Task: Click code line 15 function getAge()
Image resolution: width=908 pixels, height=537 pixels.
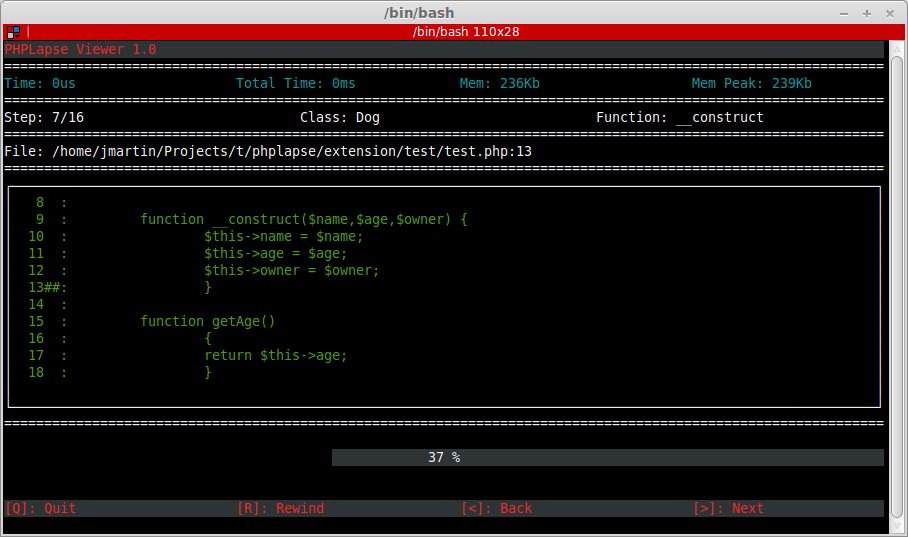Action: tap(208, 322)
